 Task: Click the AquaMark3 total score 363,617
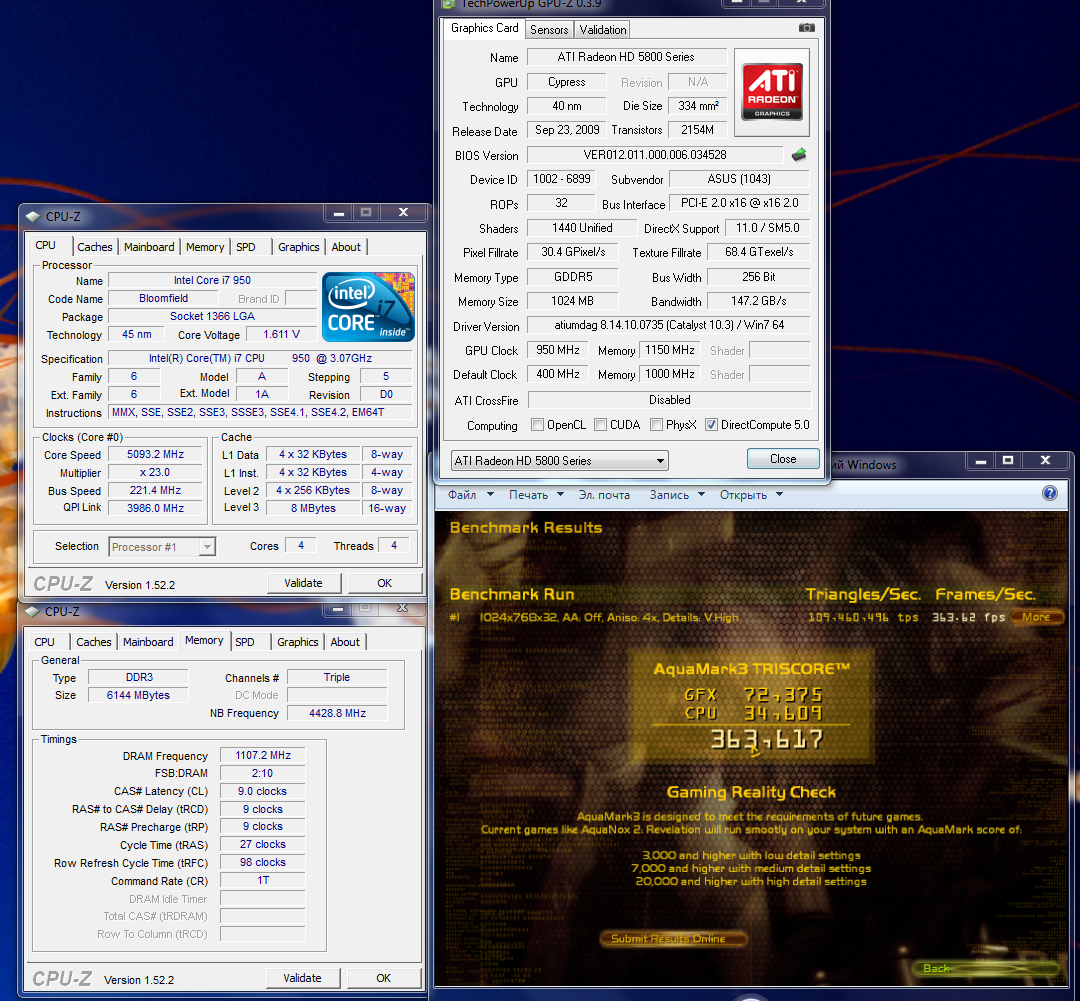tap(767, 739)
